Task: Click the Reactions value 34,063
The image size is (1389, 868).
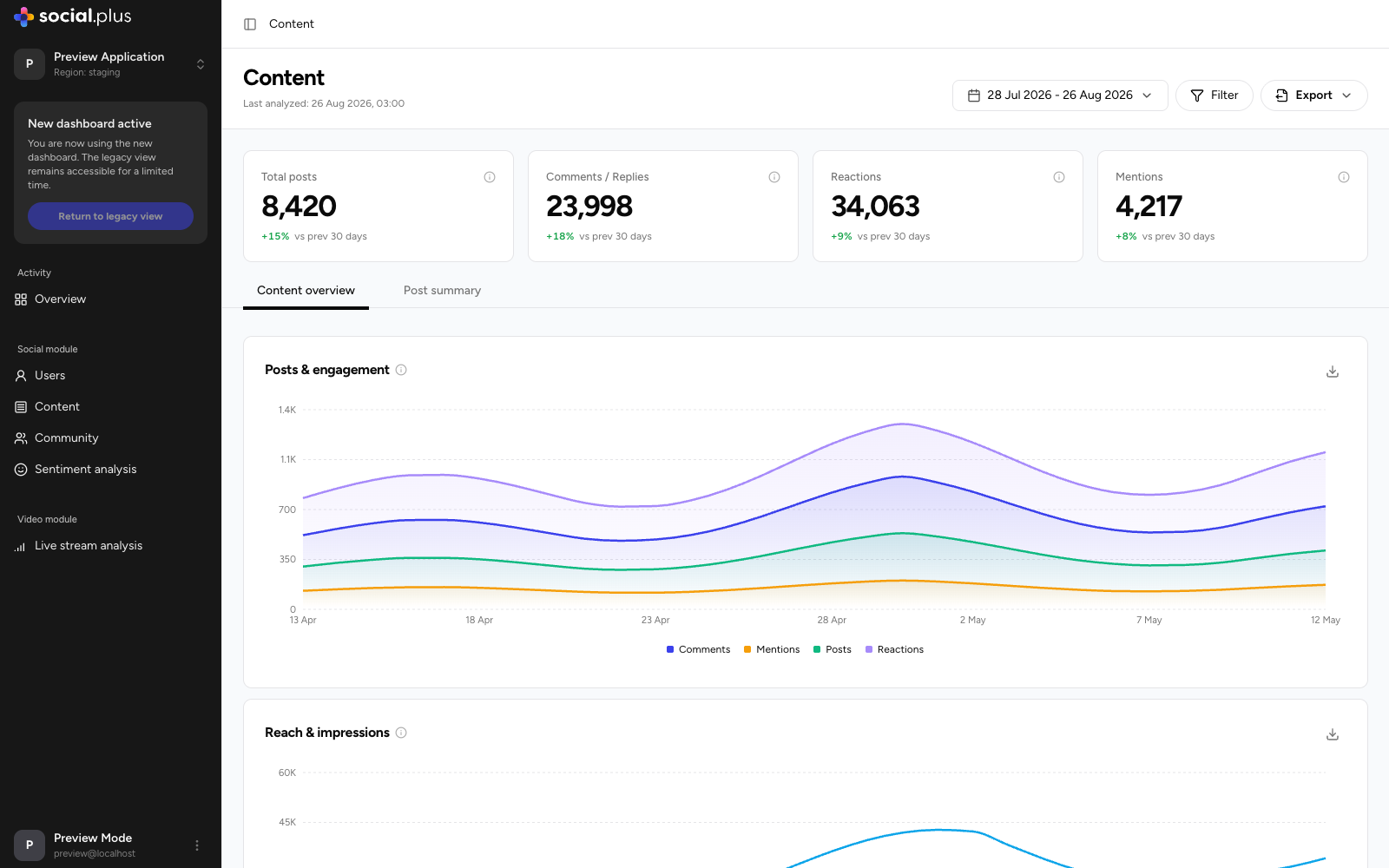Action: coord(875,207)
